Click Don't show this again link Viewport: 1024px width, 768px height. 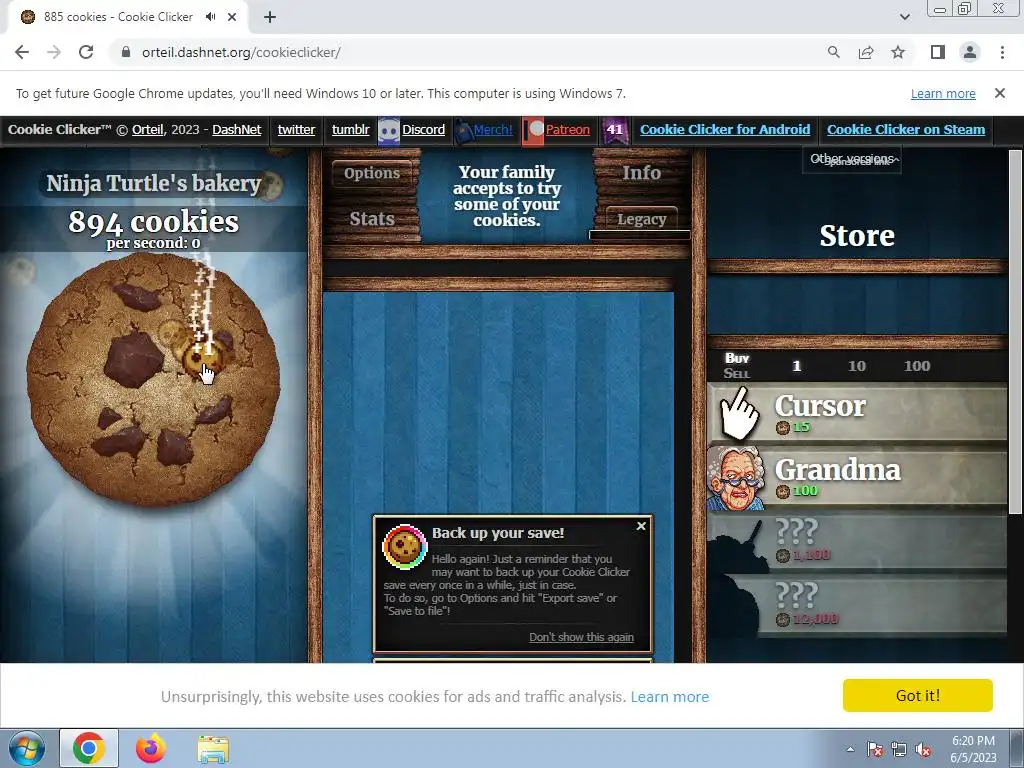(x=581, y=637)
